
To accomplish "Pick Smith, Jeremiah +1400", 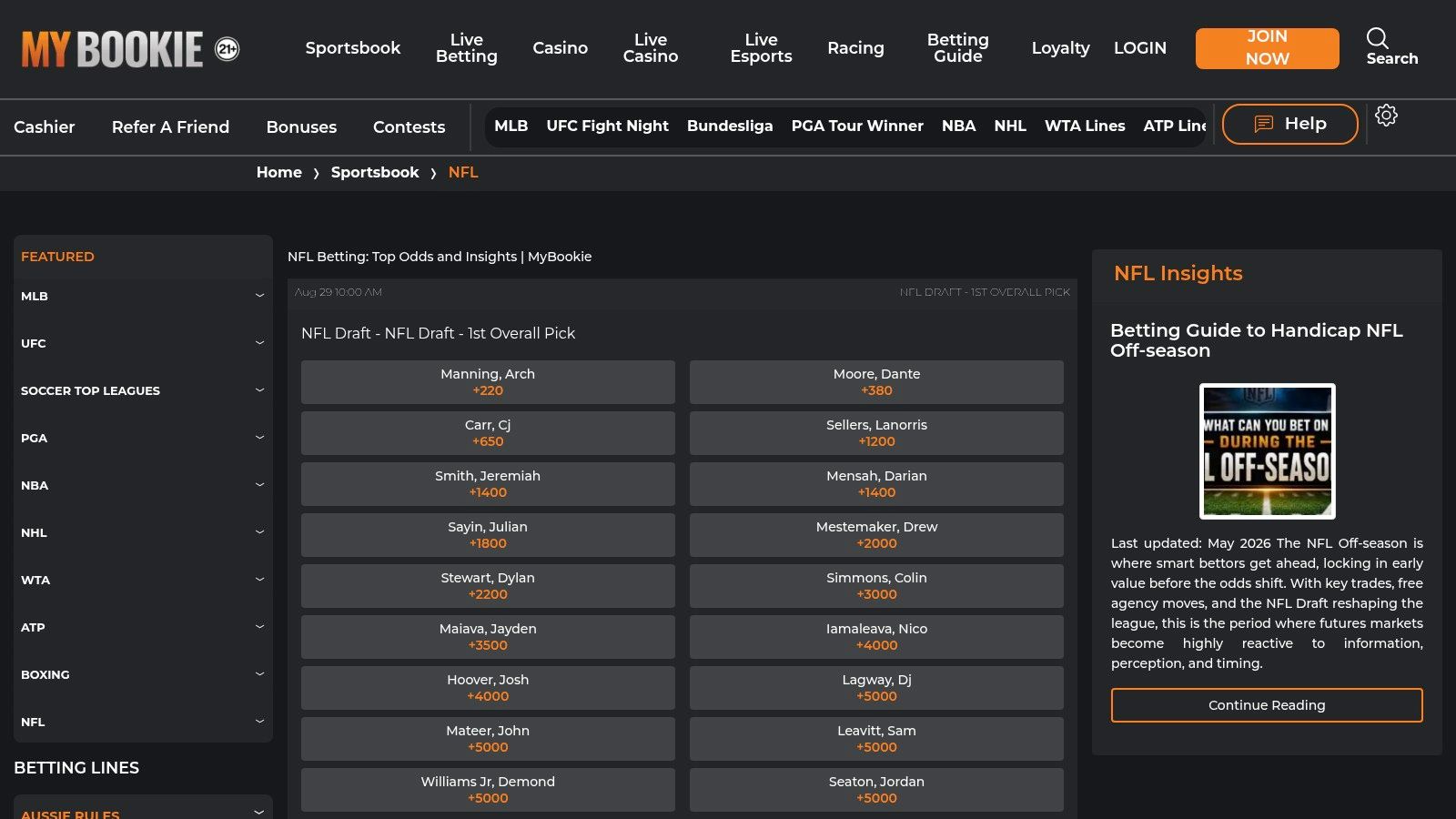I will [x=488, y=484].
